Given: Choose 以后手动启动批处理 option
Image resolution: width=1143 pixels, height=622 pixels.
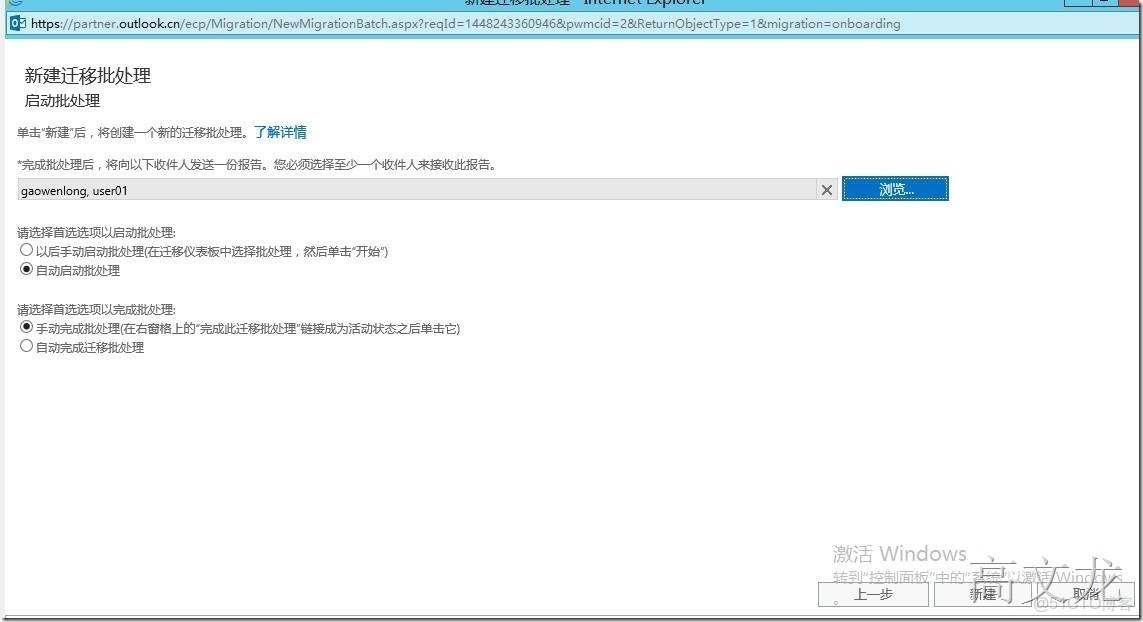Looking at the screenshot, I should click(x=26, y=249).
